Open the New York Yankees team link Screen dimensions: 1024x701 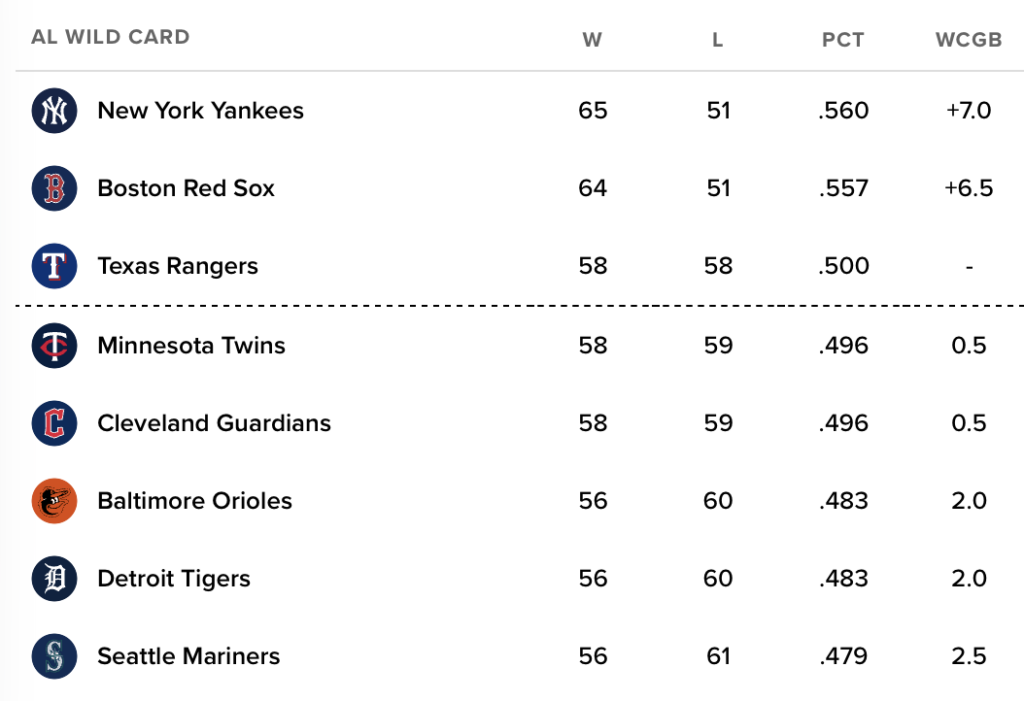pos(200,110)
